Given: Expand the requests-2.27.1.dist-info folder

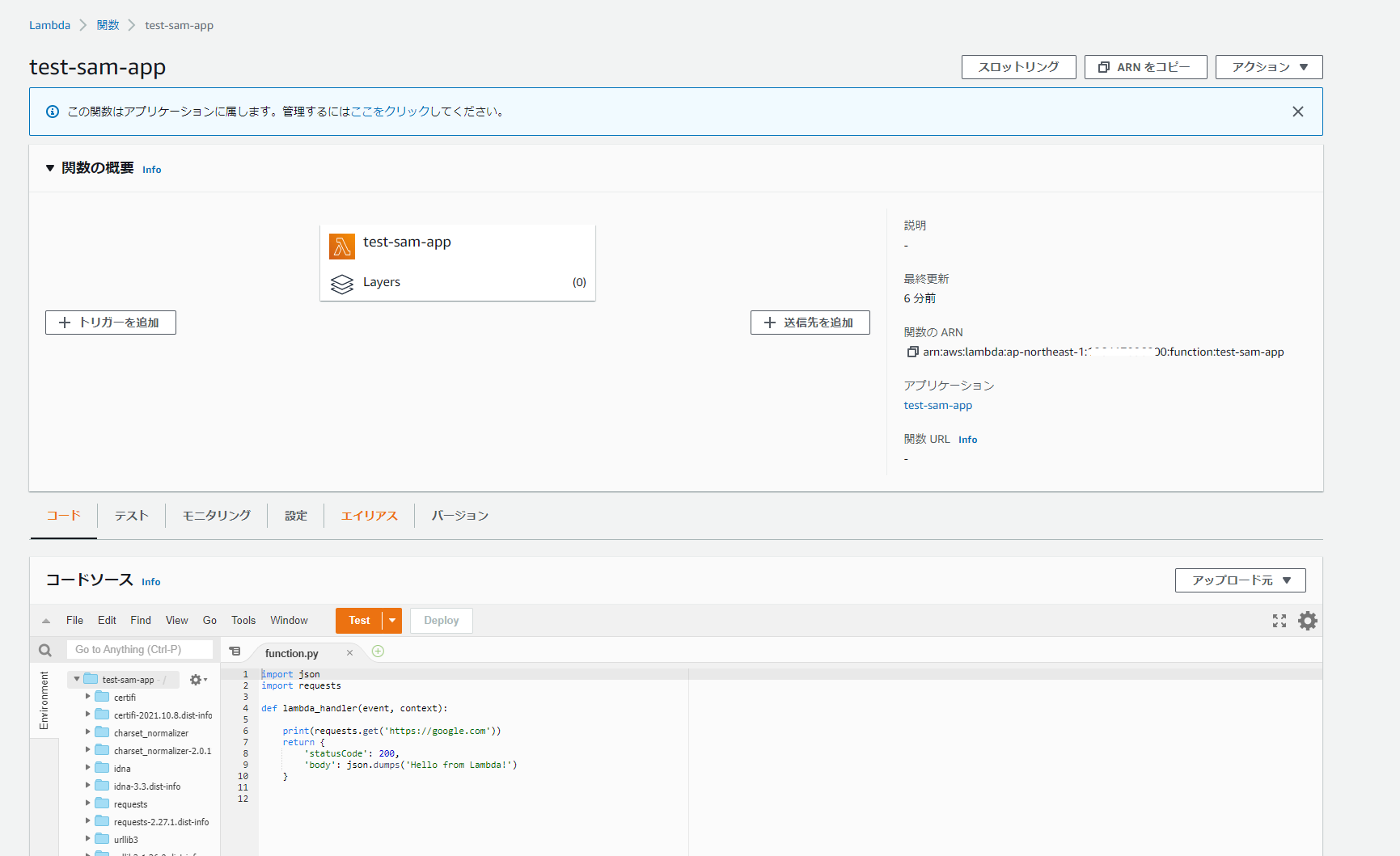Looking at the screenshot, I should point(88,820).
